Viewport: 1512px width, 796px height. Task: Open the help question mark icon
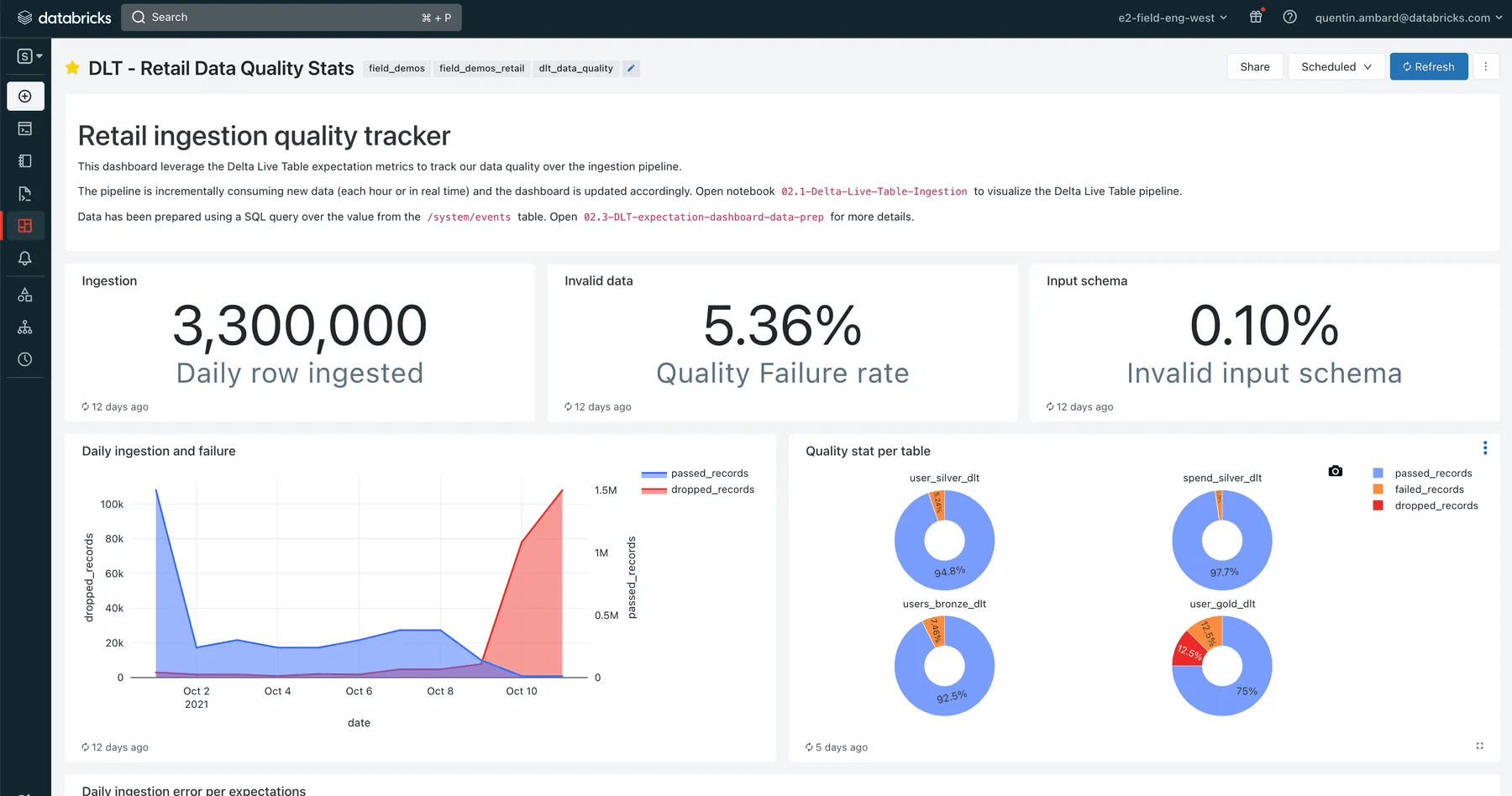coord(1289,17)
